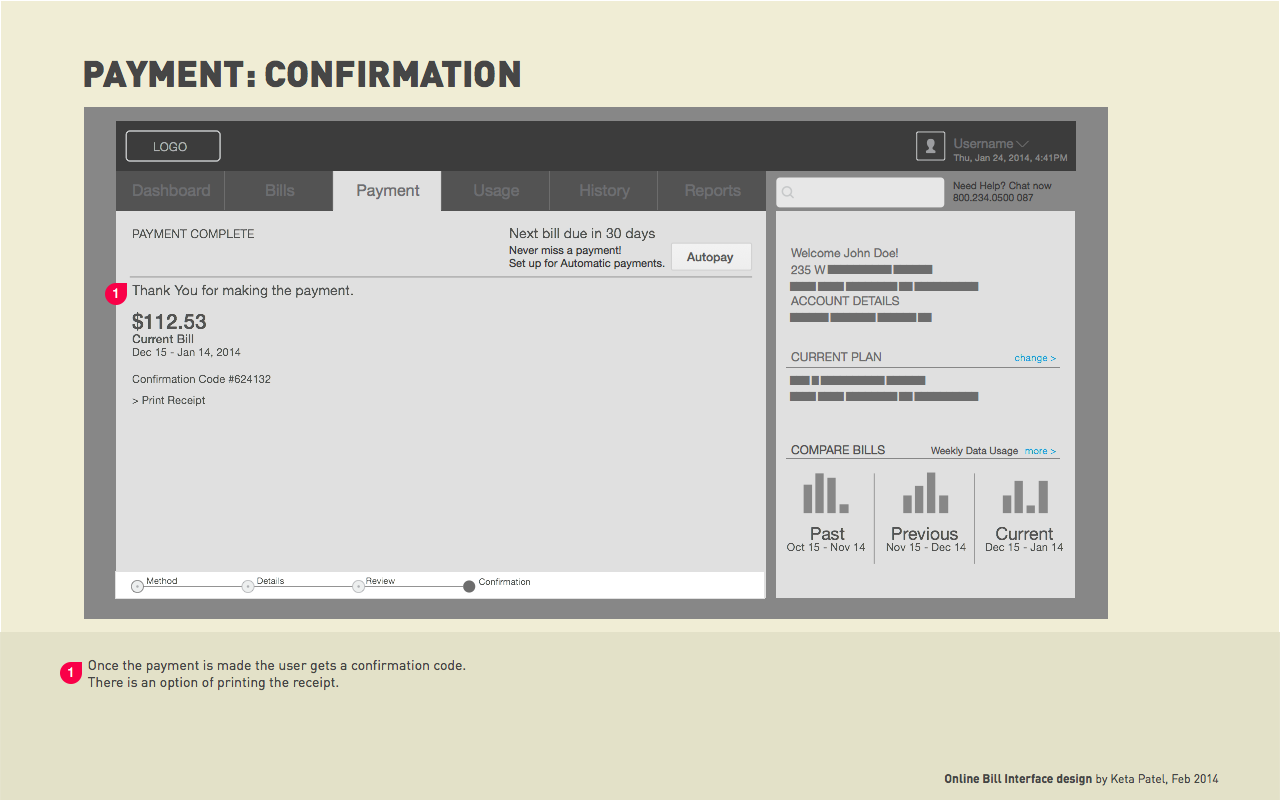Select the Current bill chart icon

[x=1025, y=496]
